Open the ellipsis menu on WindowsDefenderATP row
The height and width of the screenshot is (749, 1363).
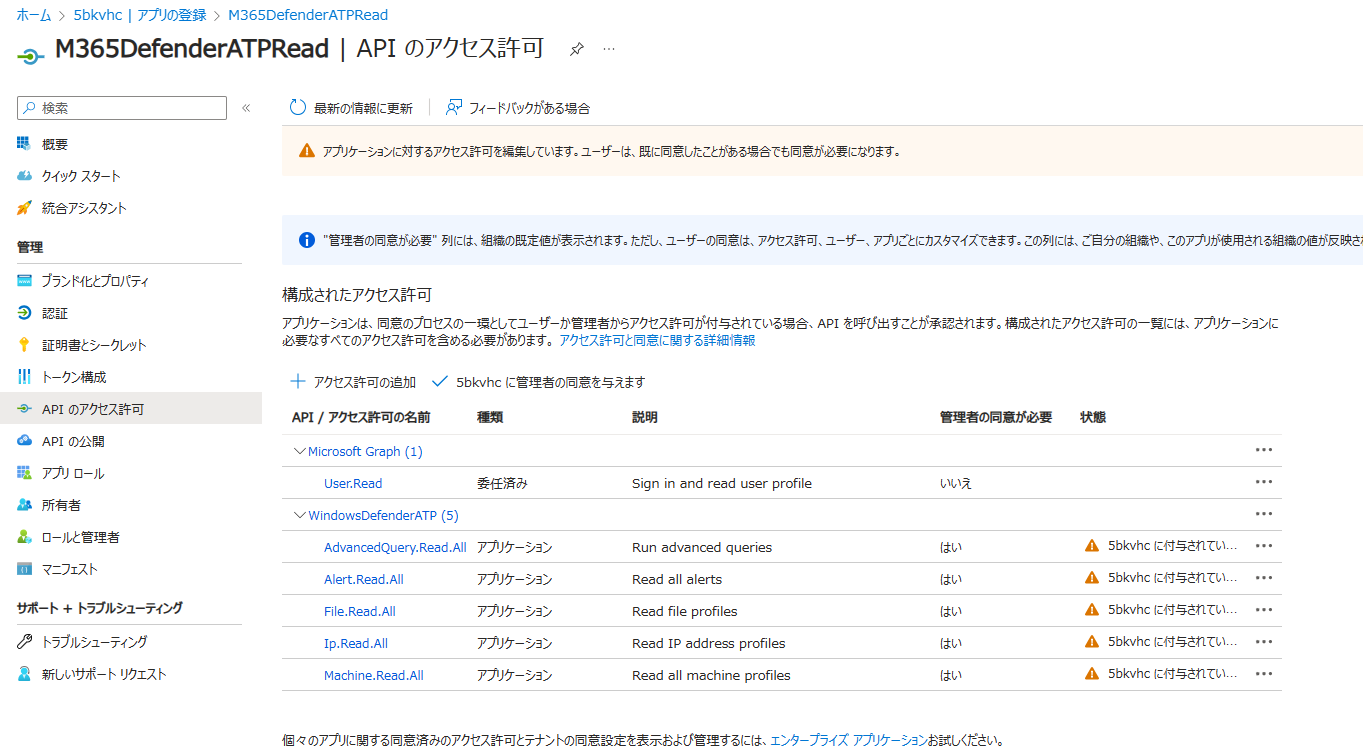click(1263, 513)
